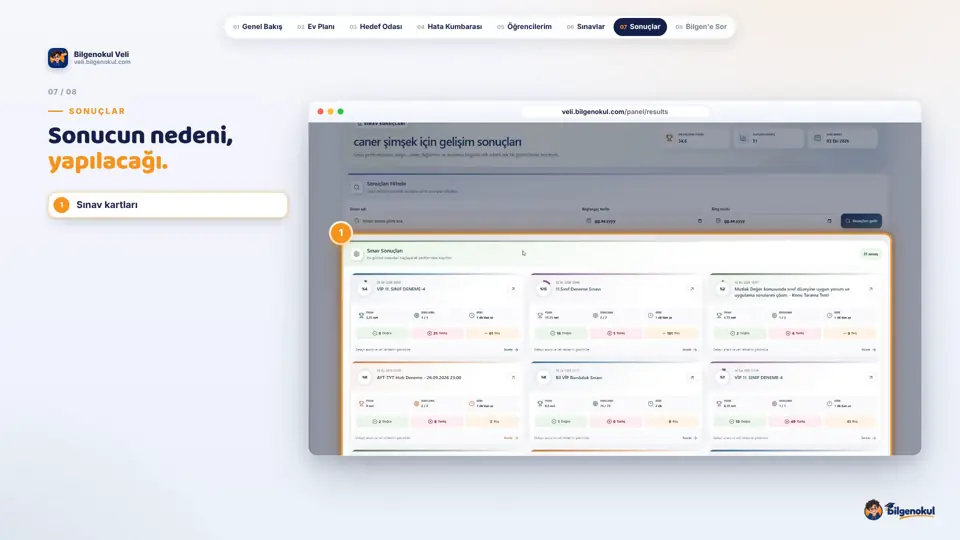Open the Başlangıç tarihi date field
This screenshot has width=960, height=540.
pyautogui.click(x=644, y=221)
